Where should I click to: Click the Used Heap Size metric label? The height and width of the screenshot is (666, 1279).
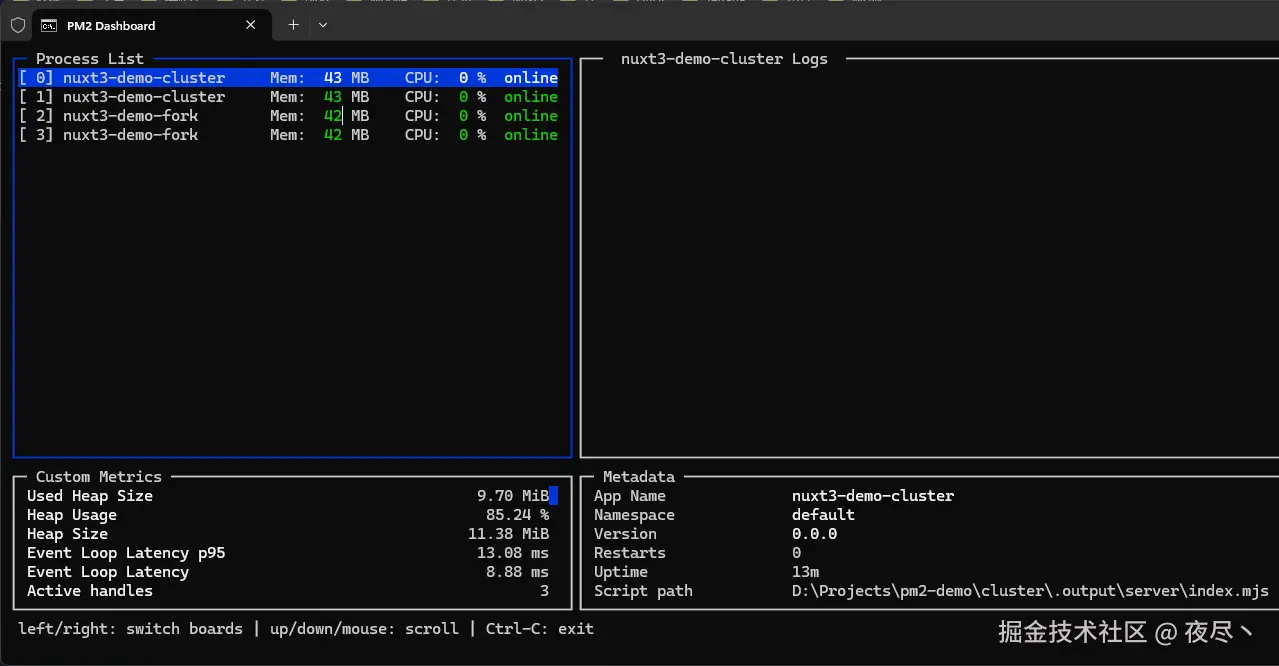pos(90,496)
